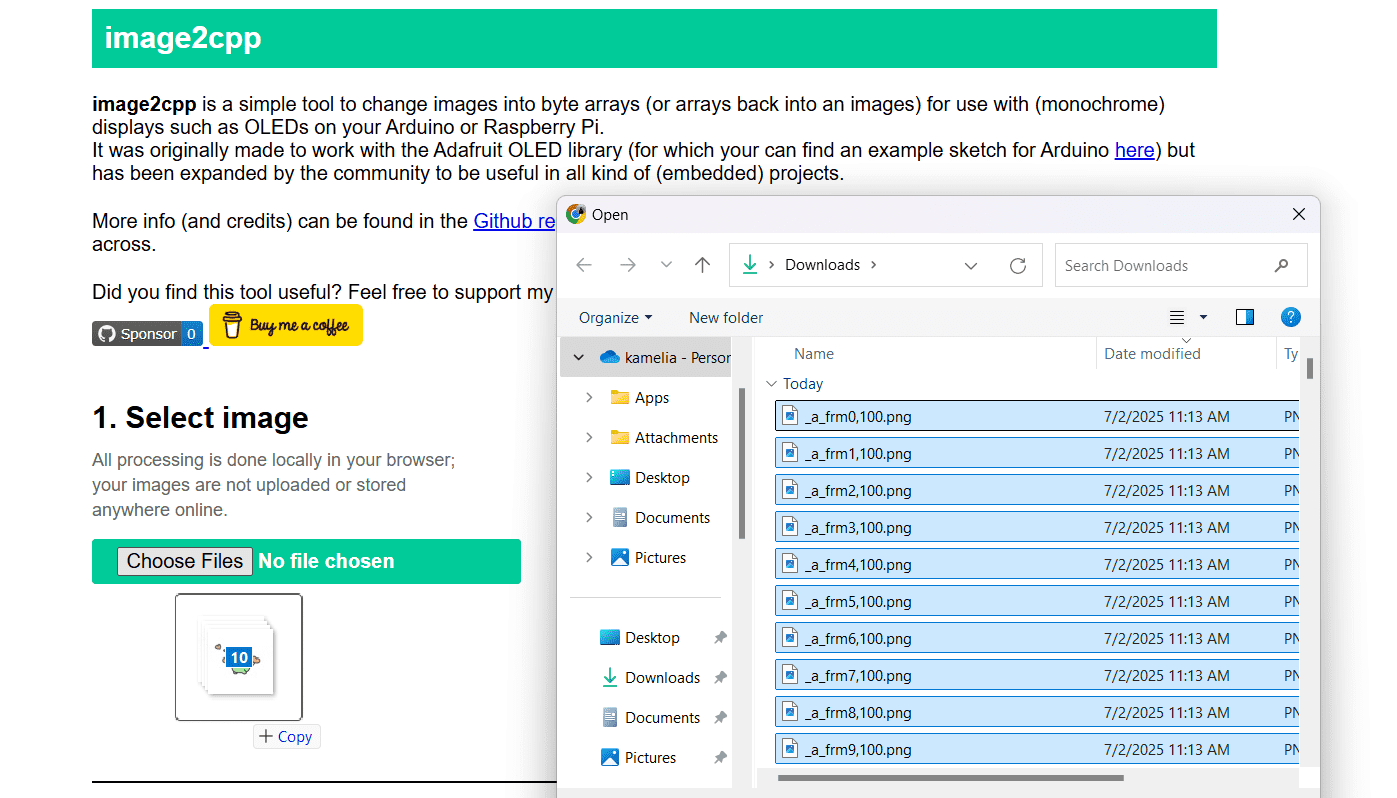Click the GitHub Sponsor badge
Image resolution: width=1397 pixels, height=798 pixels.
(x=148, y=334)
